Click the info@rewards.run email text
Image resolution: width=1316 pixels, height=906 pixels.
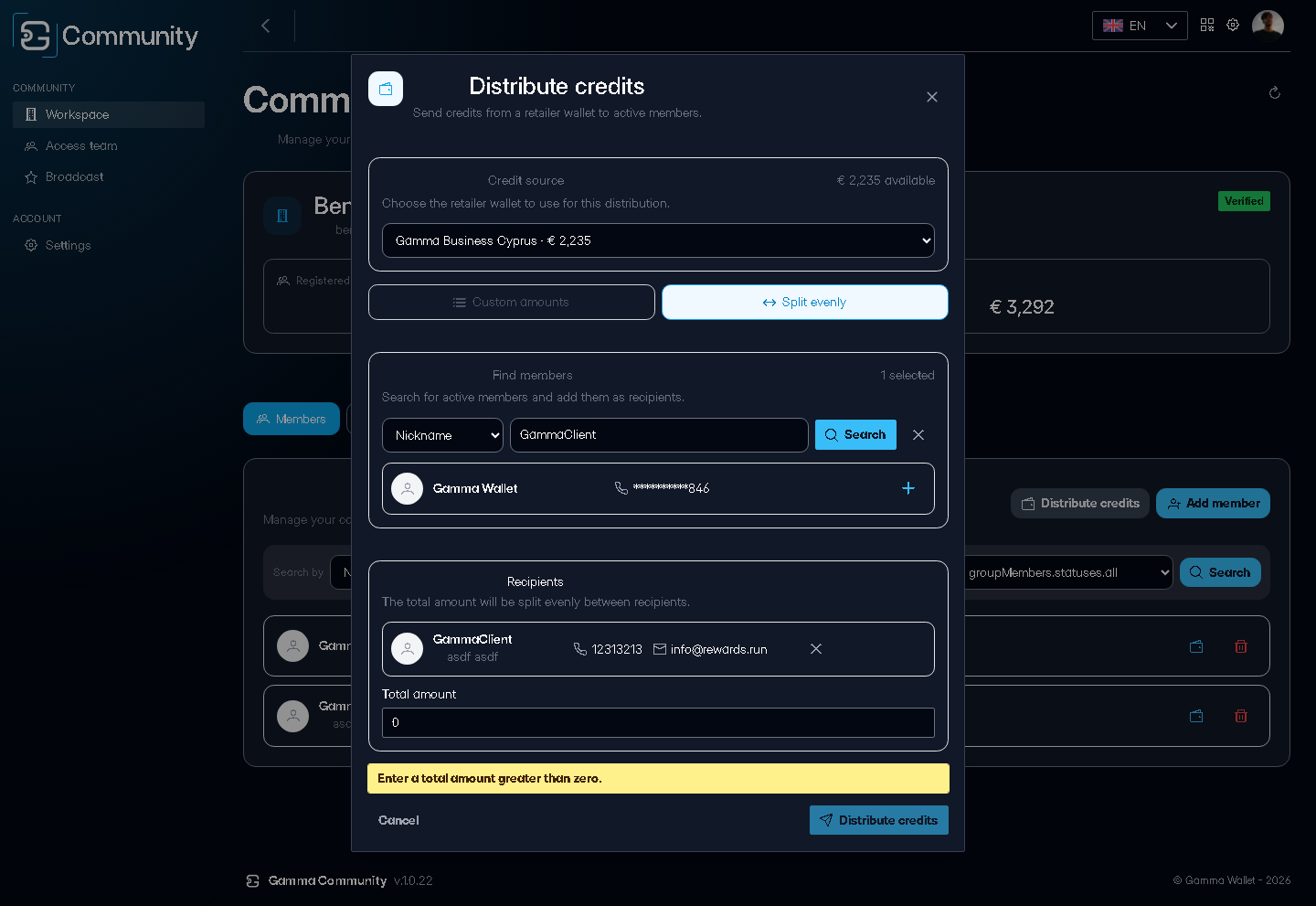point(718,649)
